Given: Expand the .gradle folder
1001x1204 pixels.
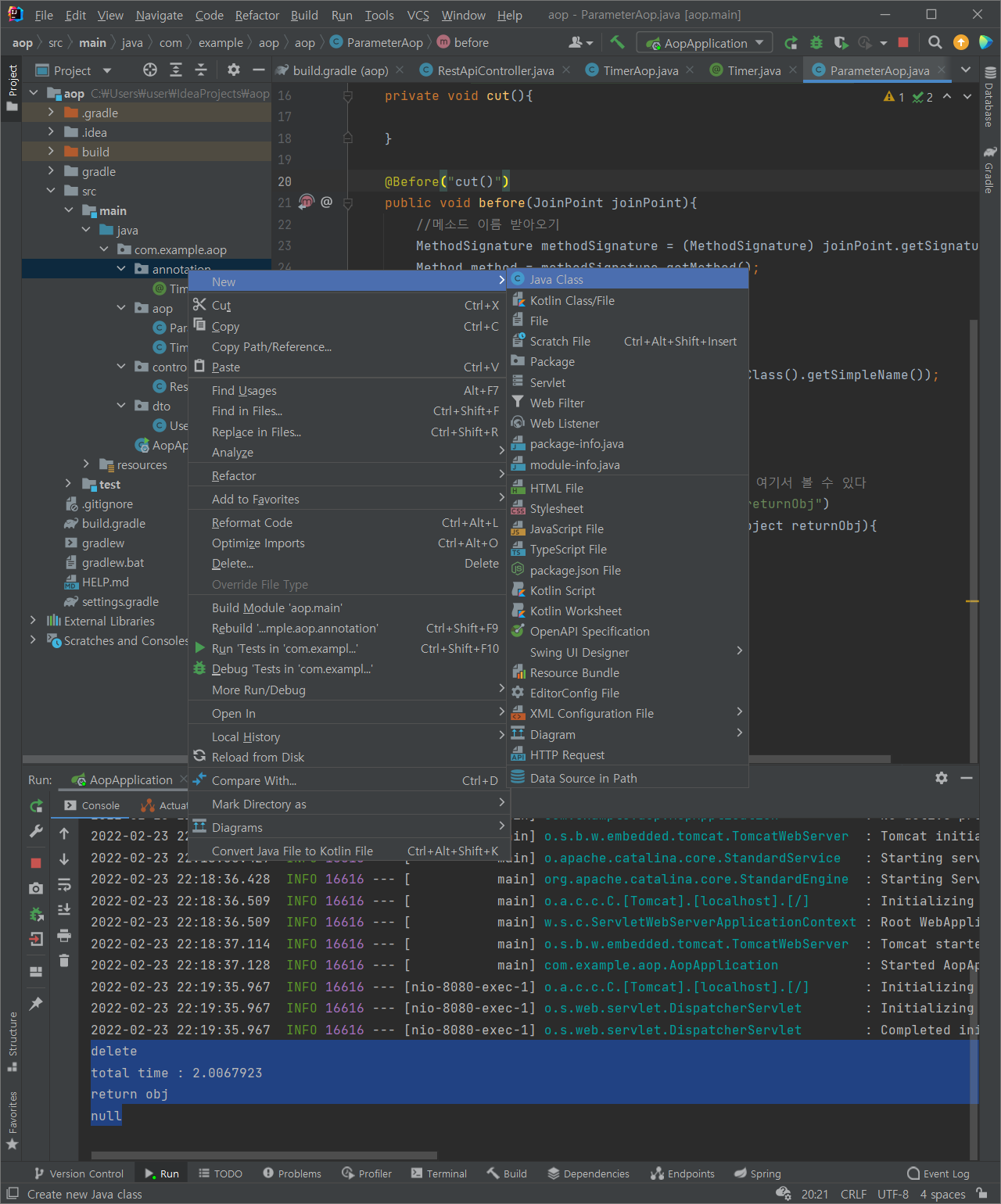Looking at the screenshot, I should point(51,113).
